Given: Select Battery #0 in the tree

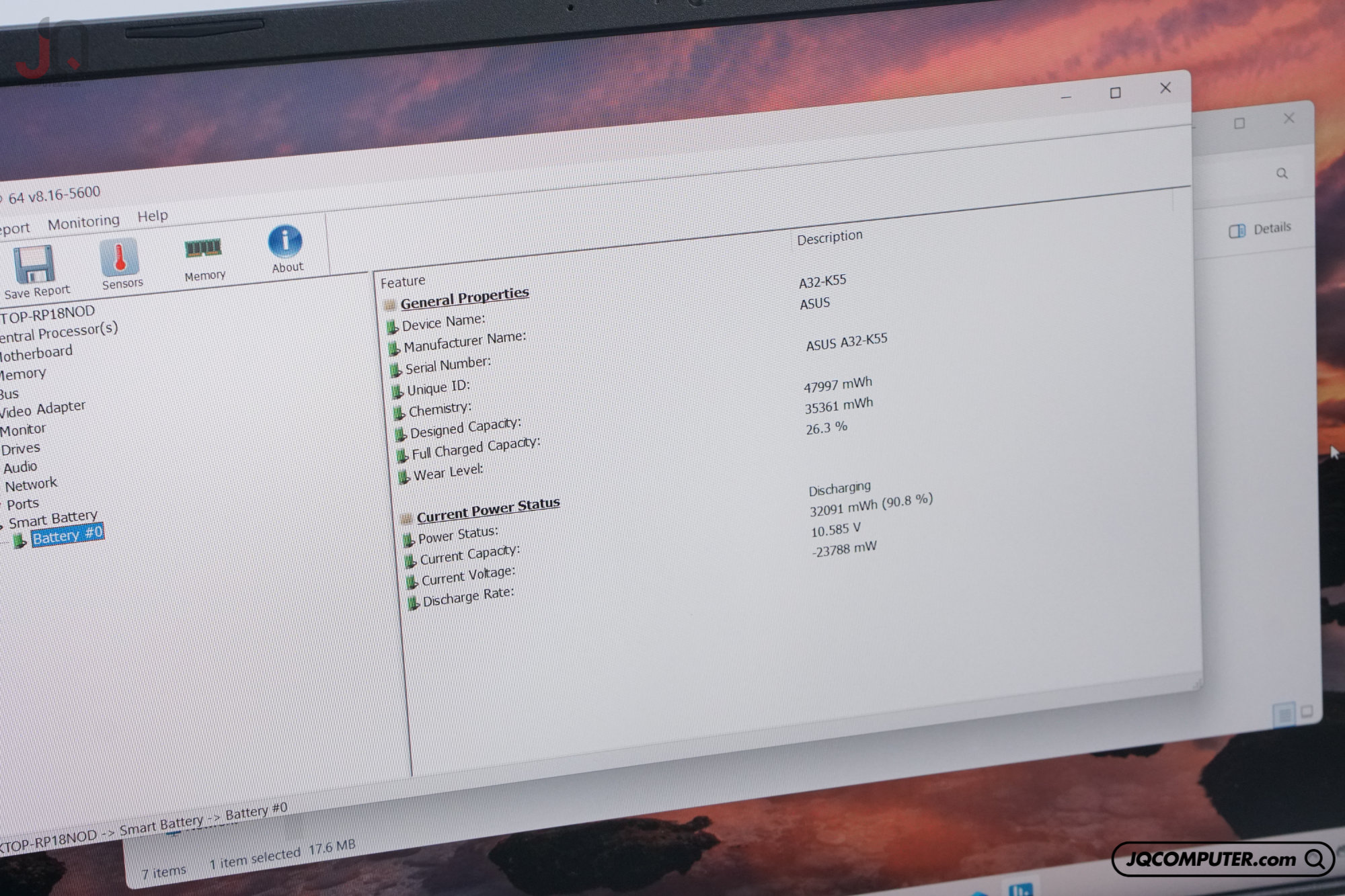Looking at the screenshot, I should tap(67, 535).
